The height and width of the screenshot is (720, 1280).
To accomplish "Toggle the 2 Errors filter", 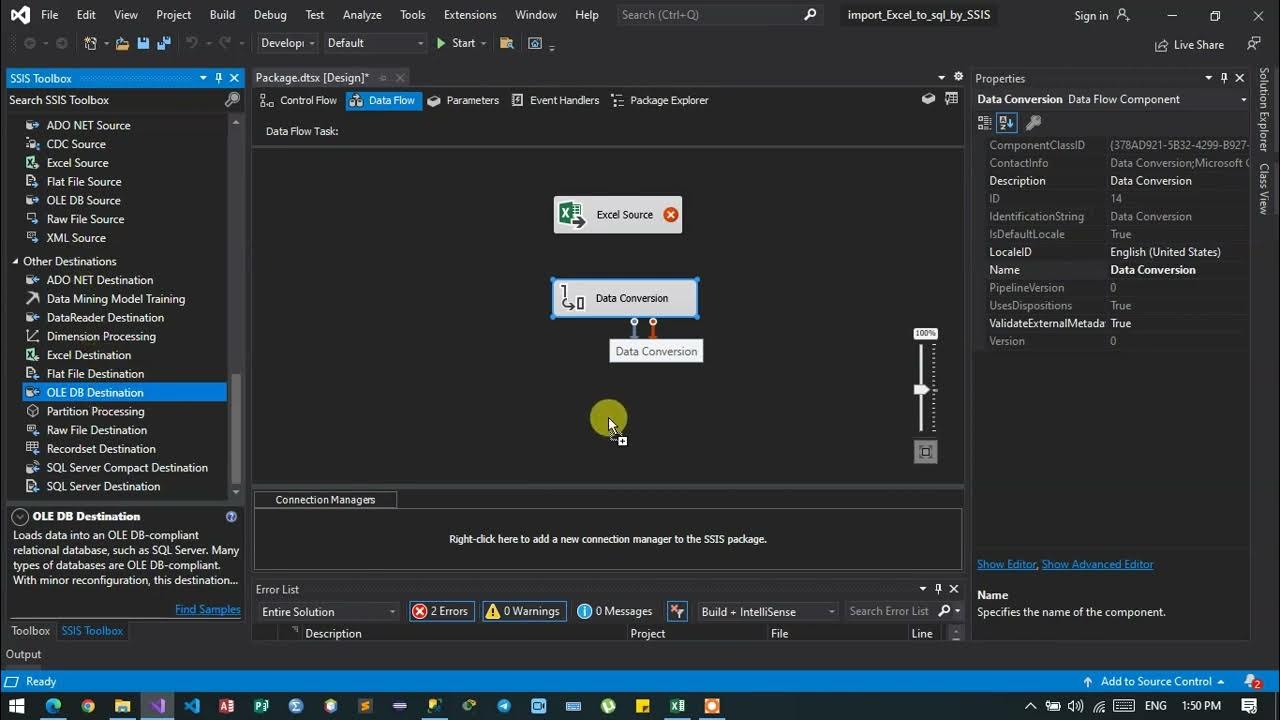I will 442,611.
